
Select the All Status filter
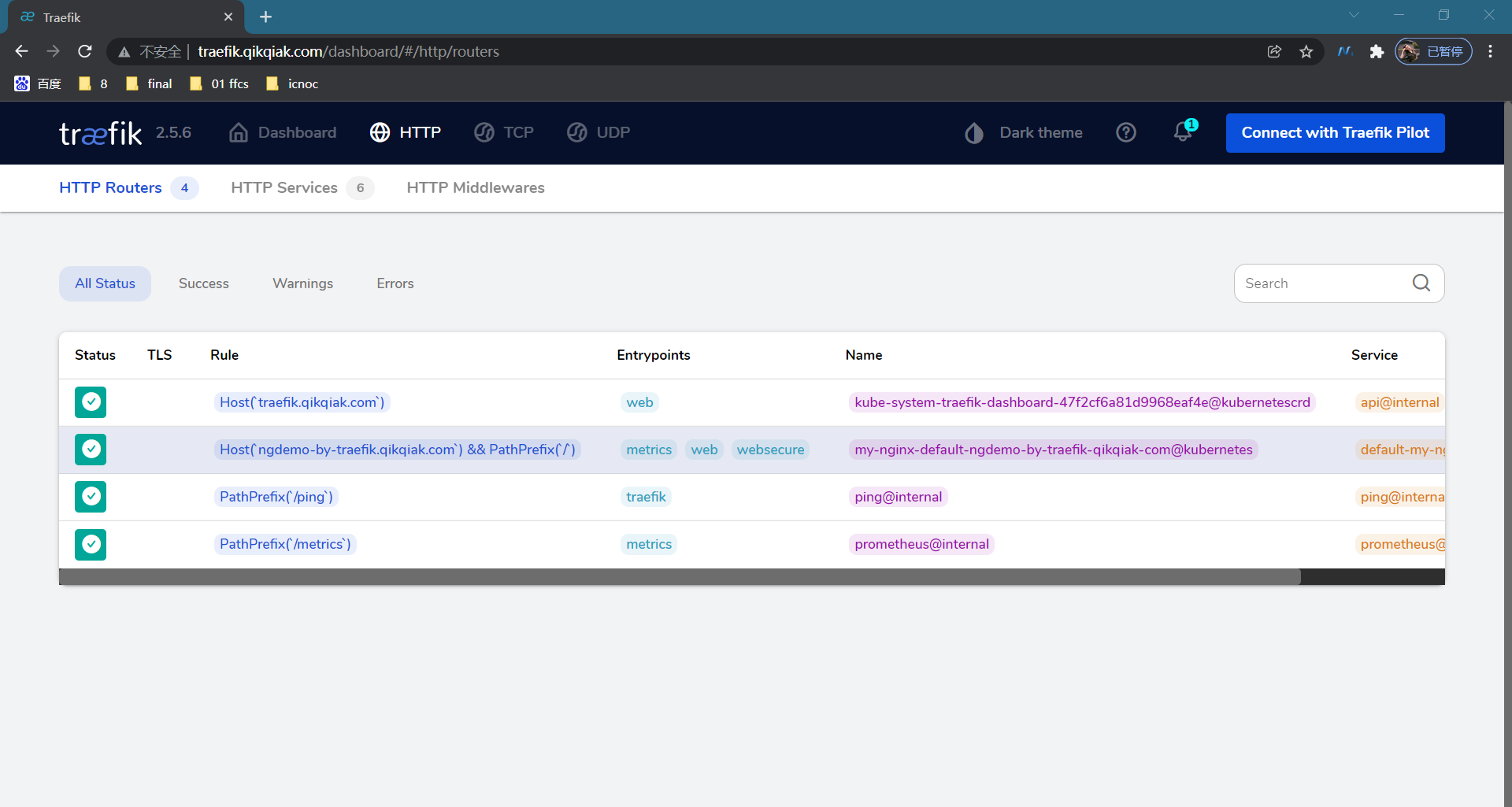point(105,283)
